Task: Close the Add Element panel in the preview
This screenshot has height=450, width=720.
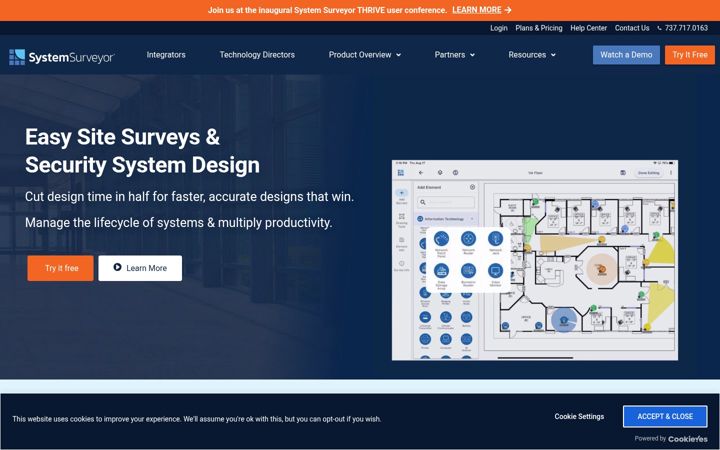Action: [x=472, y=187]
